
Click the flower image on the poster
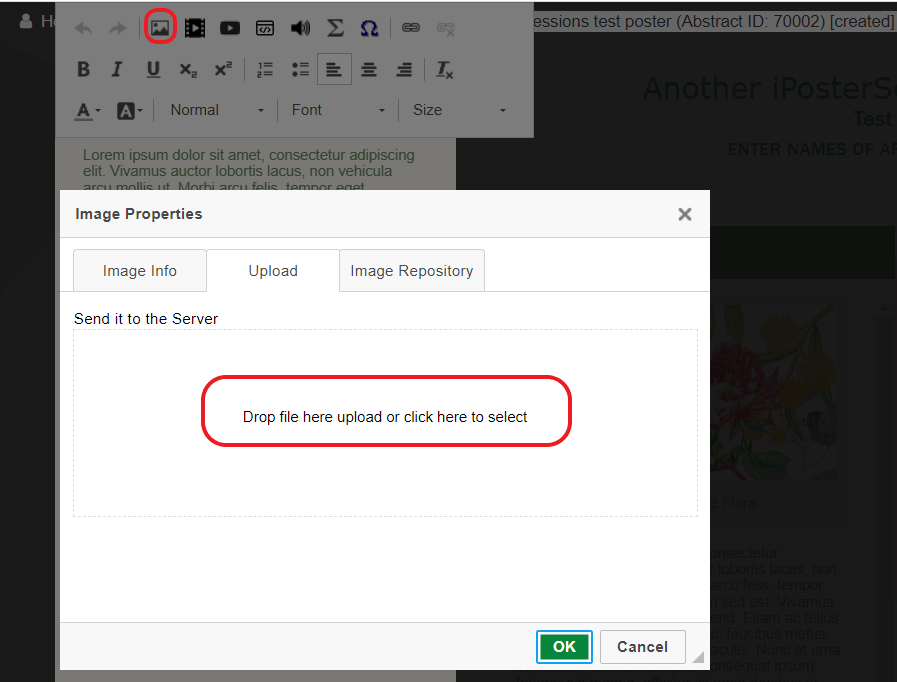[772, 392]
